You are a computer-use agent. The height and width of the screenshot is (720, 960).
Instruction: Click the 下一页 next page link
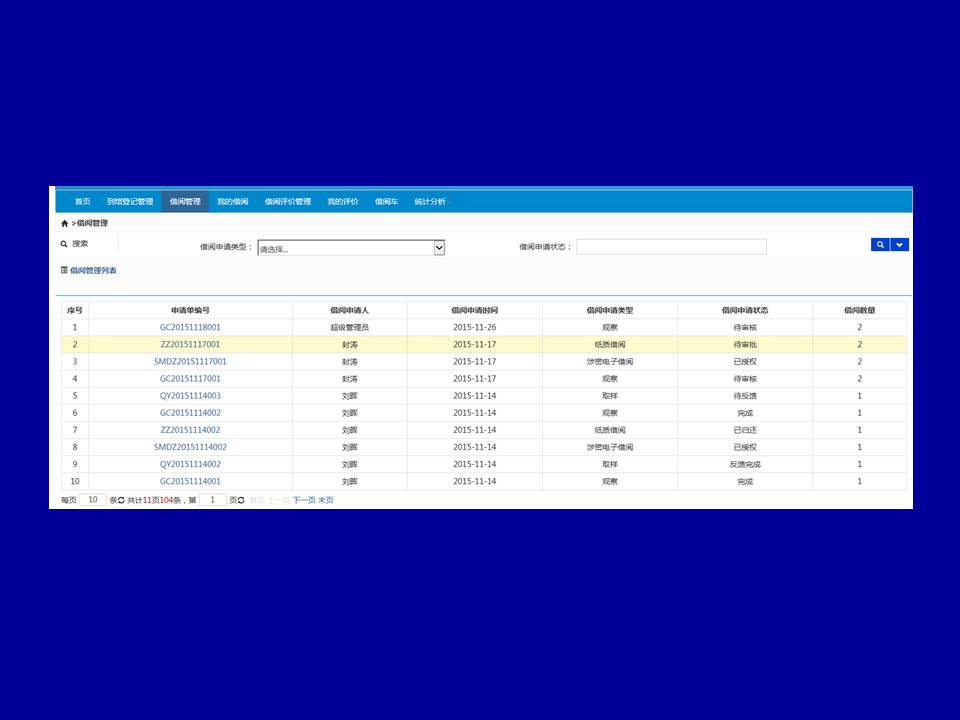coord(304,500)
